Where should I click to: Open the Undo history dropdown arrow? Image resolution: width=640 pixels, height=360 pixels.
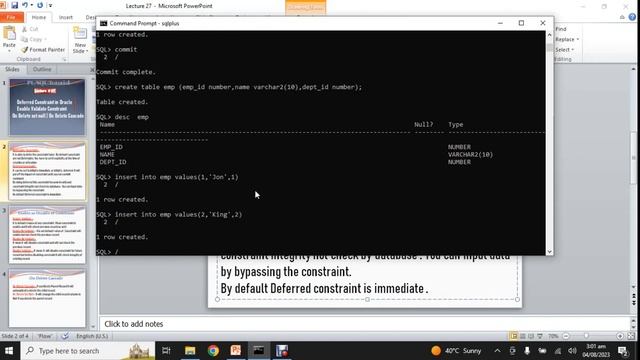tap(31, 5)
